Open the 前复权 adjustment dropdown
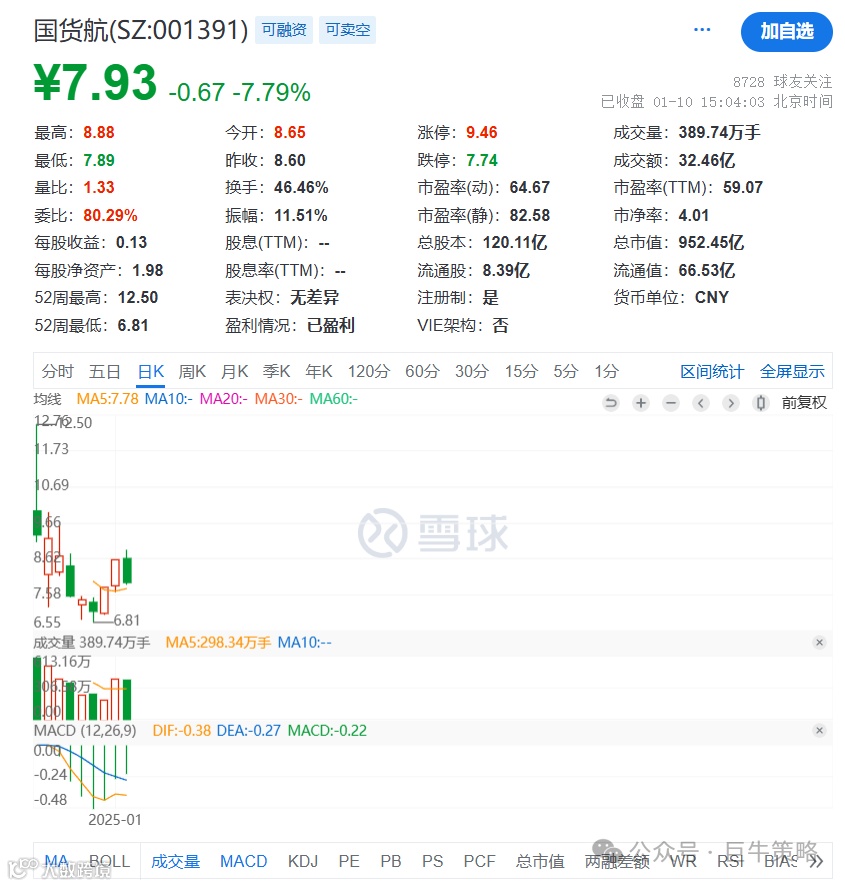 804,403
